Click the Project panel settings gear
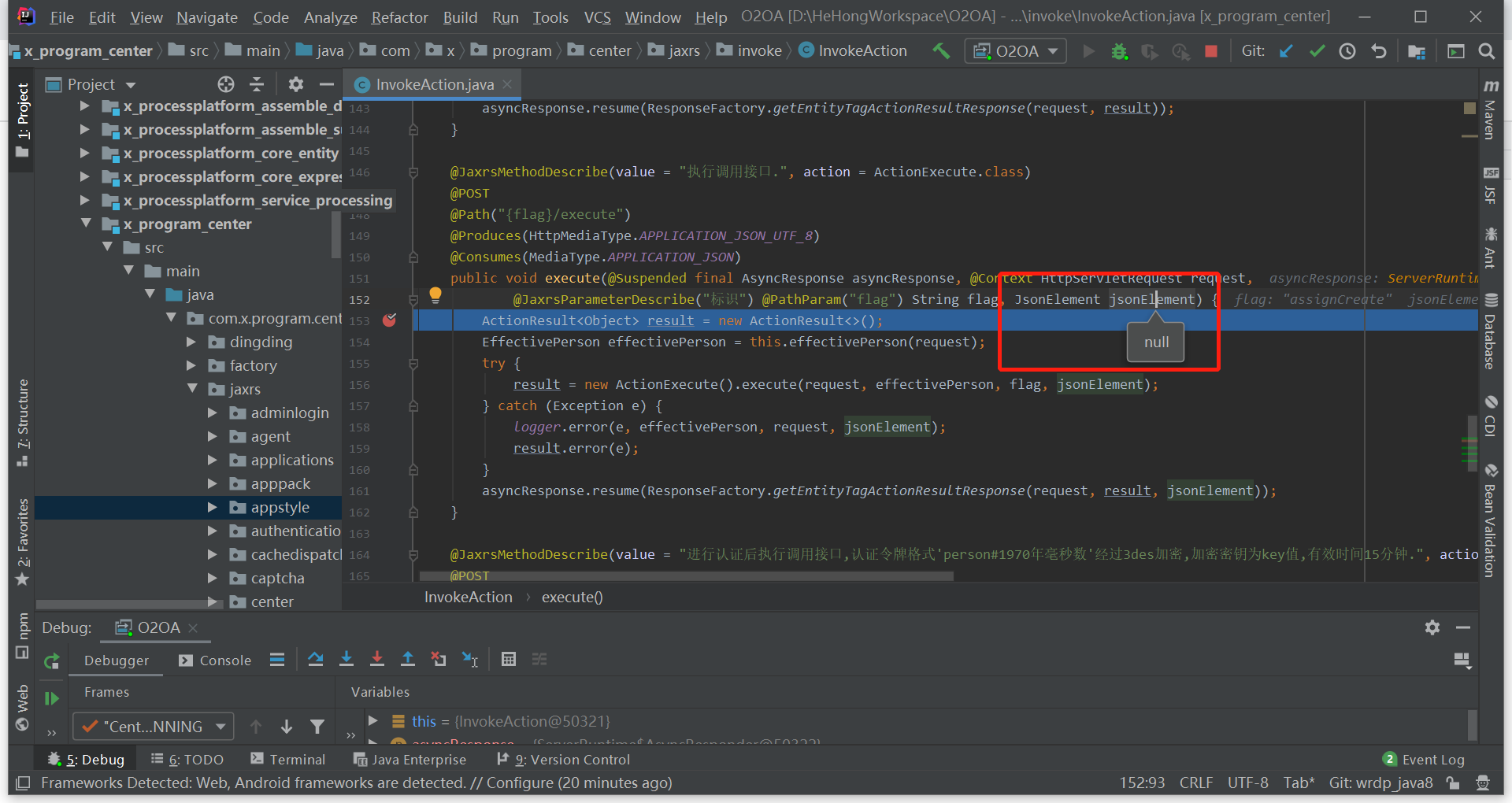The image size is (1512, 803). 295,84
